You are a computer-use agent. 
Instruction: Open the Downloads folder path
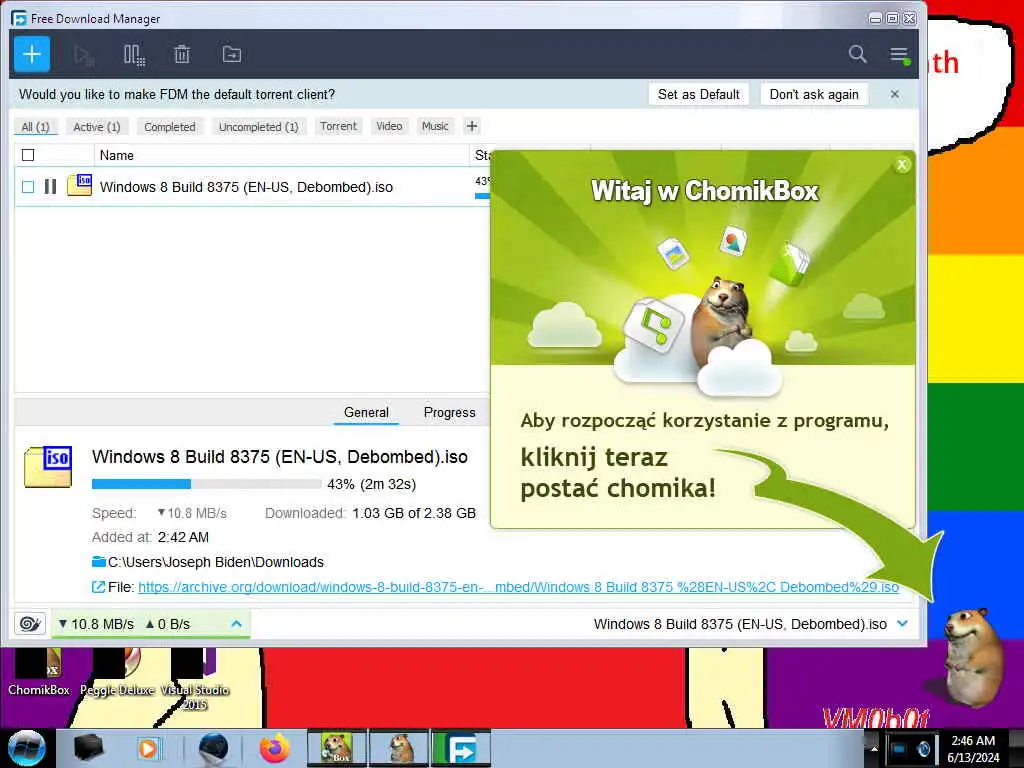click(x=216, y=562)
